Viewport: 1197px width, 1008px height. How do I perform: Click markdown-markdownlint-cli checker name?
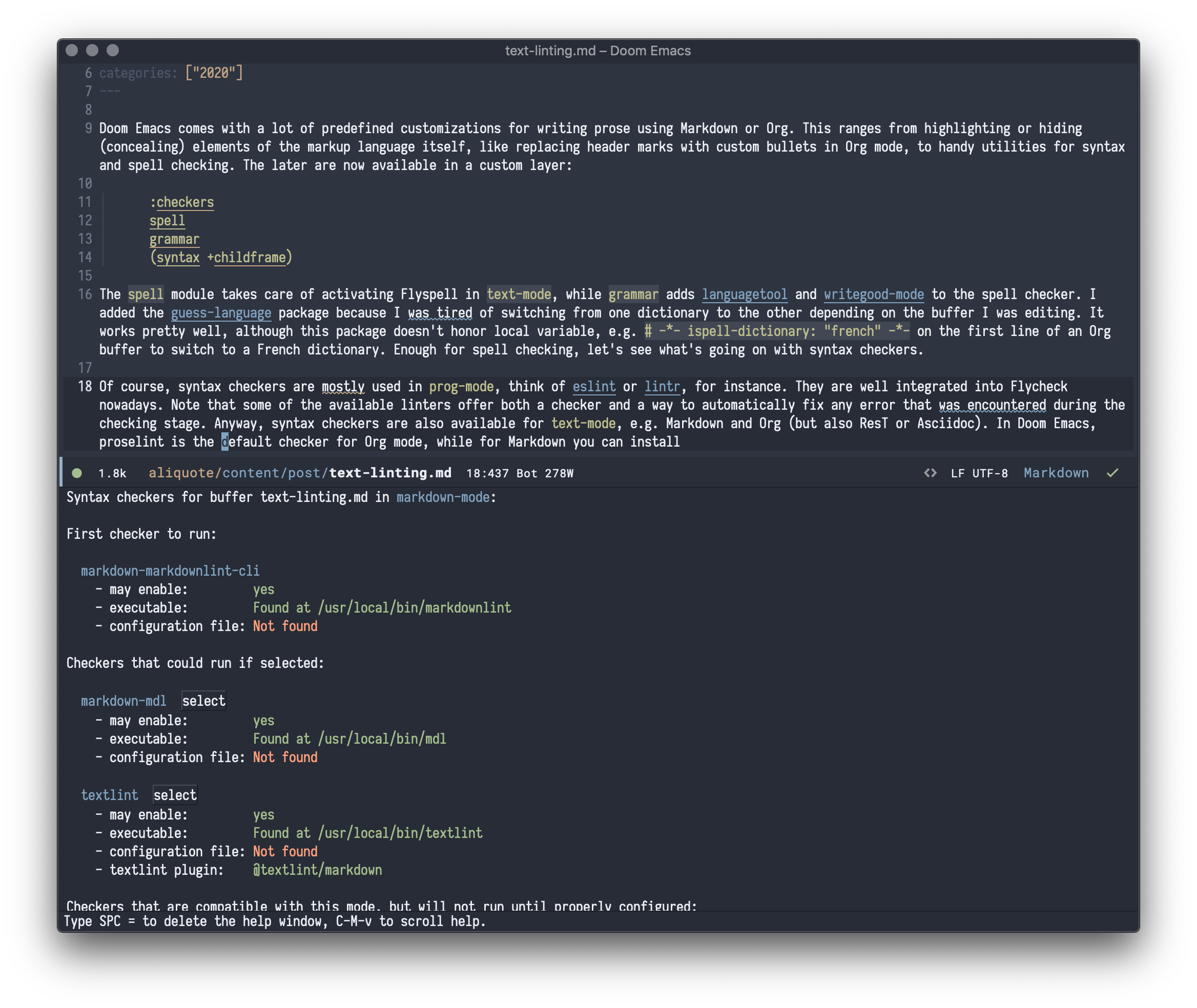pos(170,571)
